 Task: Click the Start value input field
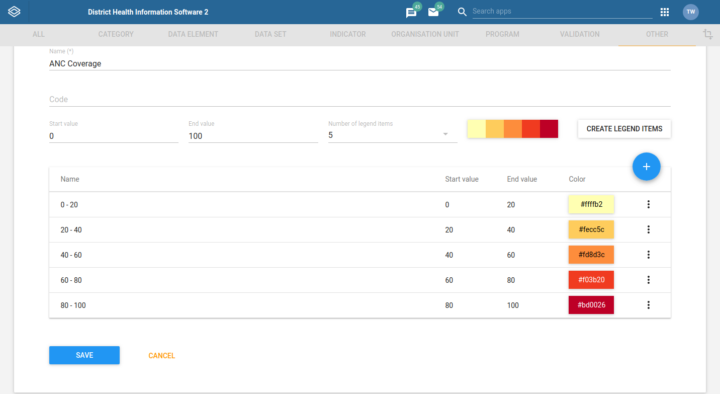point(113,136)
